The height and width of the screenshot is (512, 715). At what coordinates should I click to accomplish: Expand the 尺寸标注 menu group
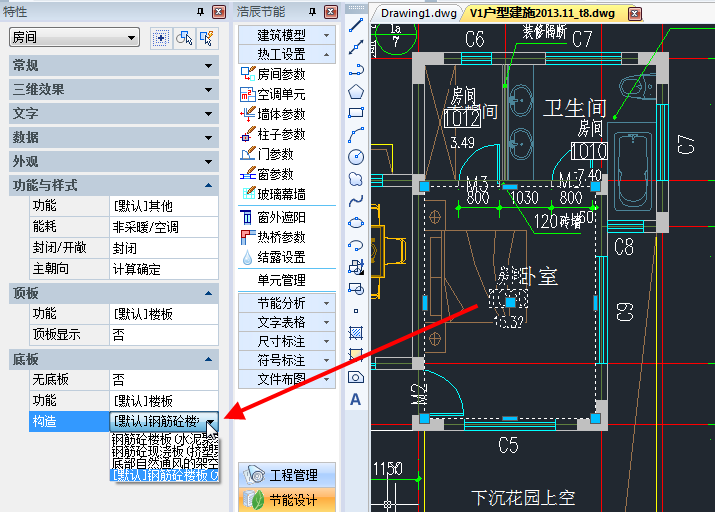tap(287, 341)
